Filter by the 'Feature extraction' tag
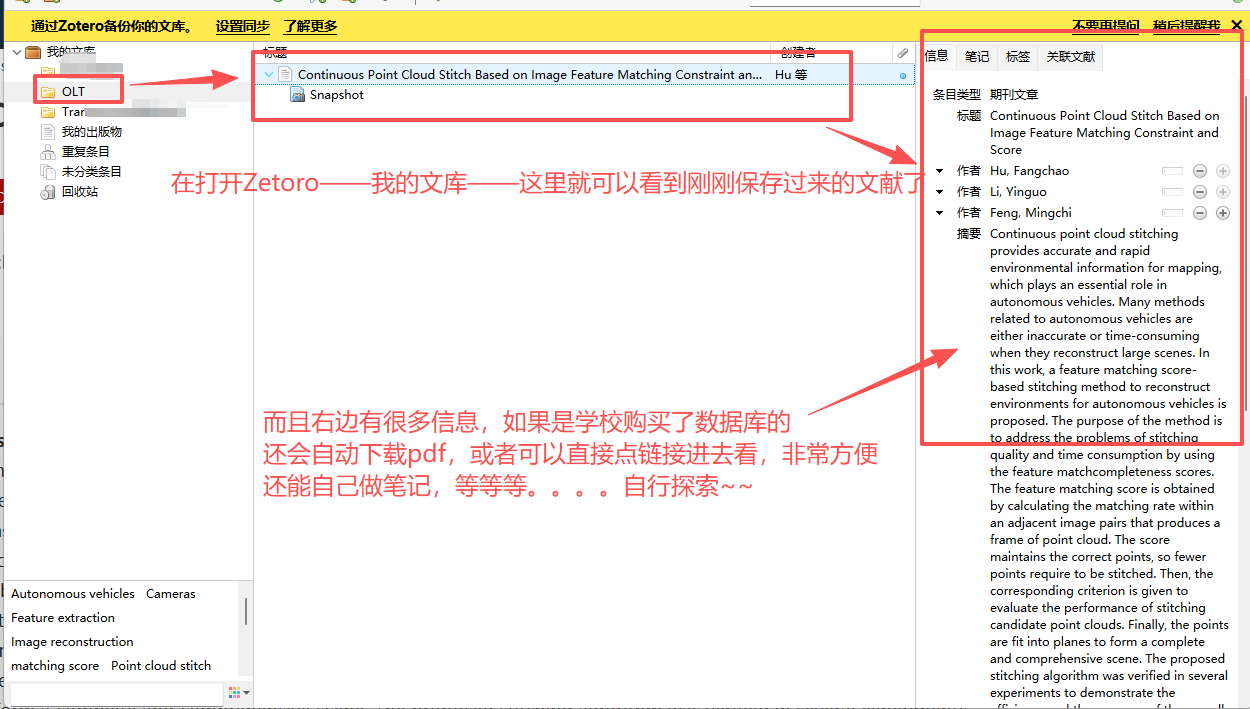 point(63,618)
